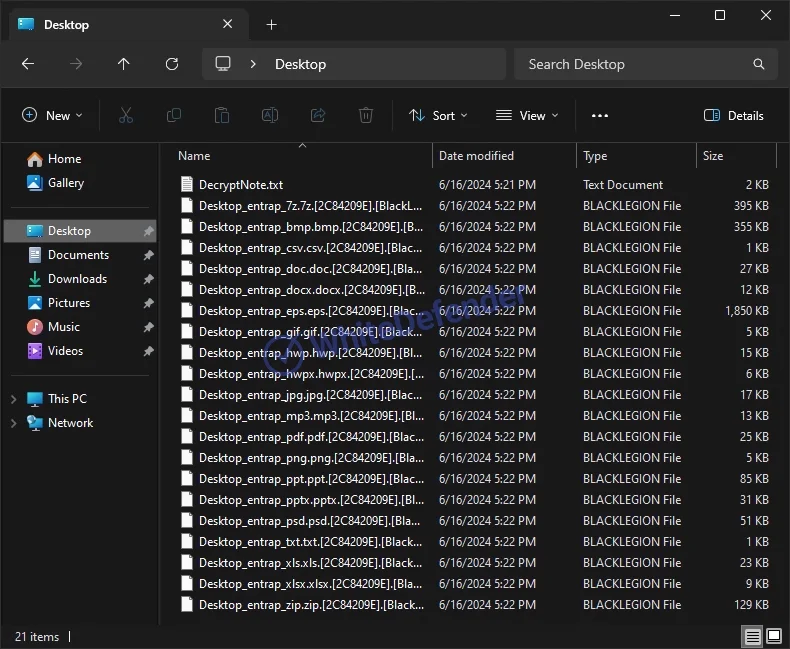Click the Cut scissors icon
Image resolution: width=790 pixels, height=649 pixels.
pos(126,116)
